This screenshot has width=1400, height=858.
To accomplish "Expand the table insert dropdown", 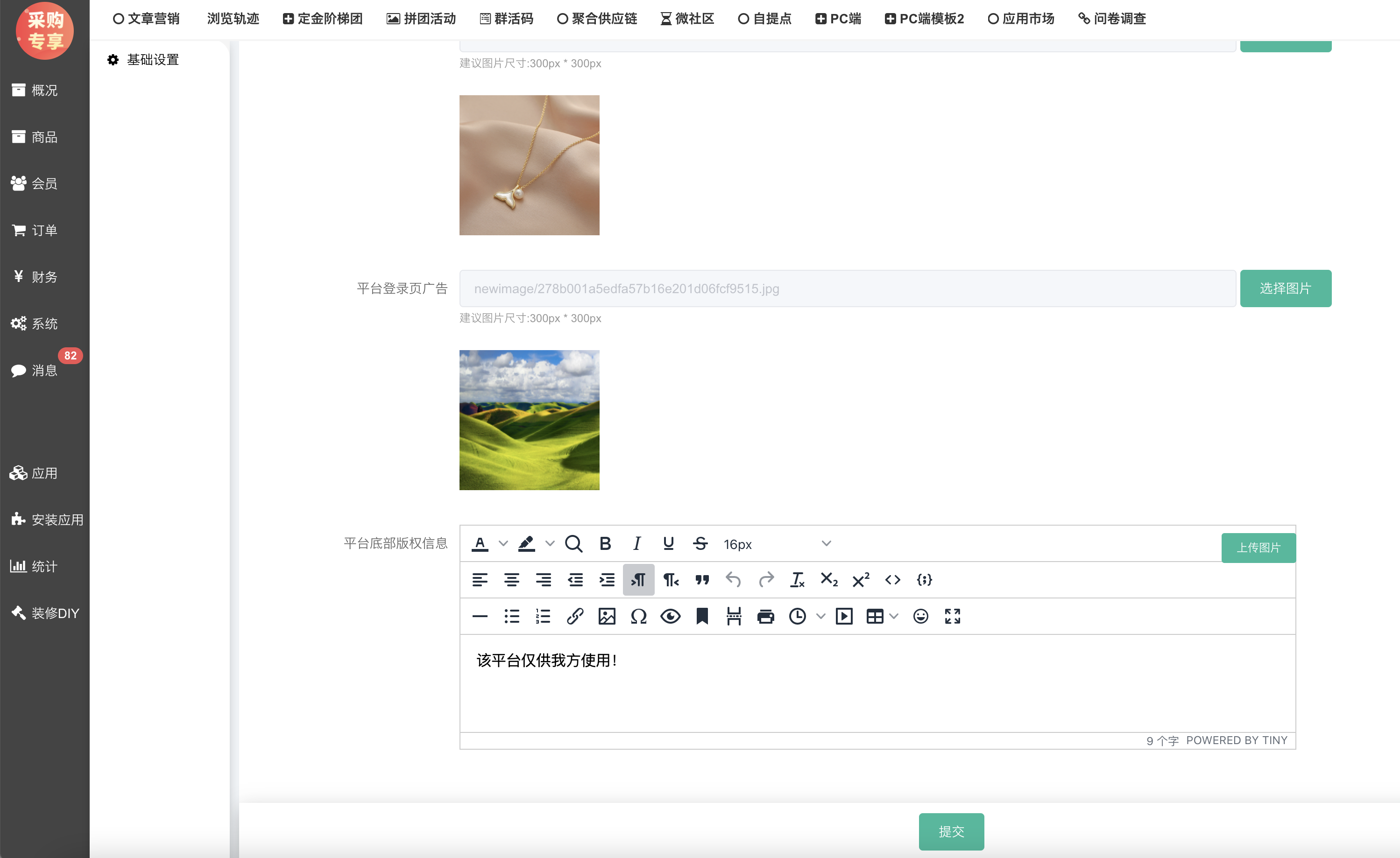I will [x=894, y=616].
